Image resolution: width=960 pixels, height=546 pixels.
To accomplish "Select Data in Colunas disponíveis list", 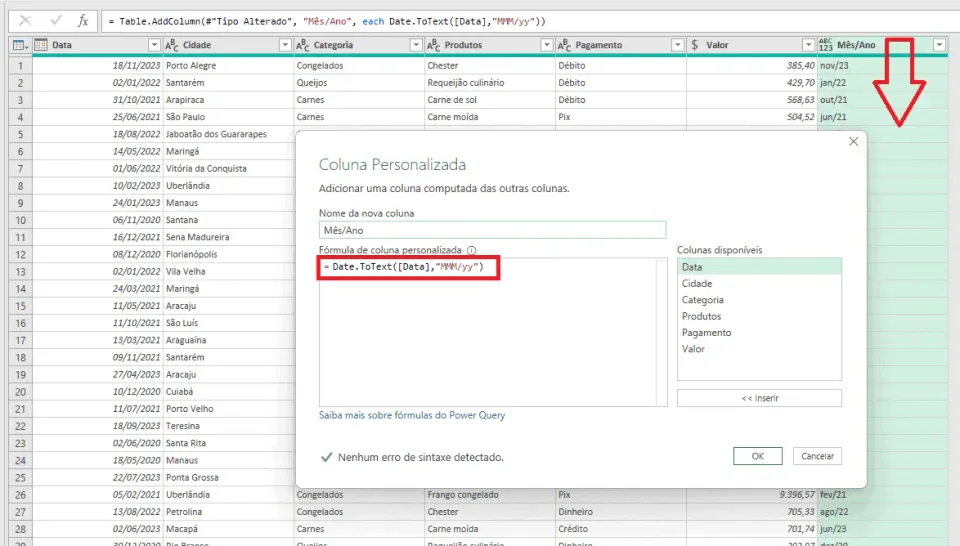I will pos(759,267).
